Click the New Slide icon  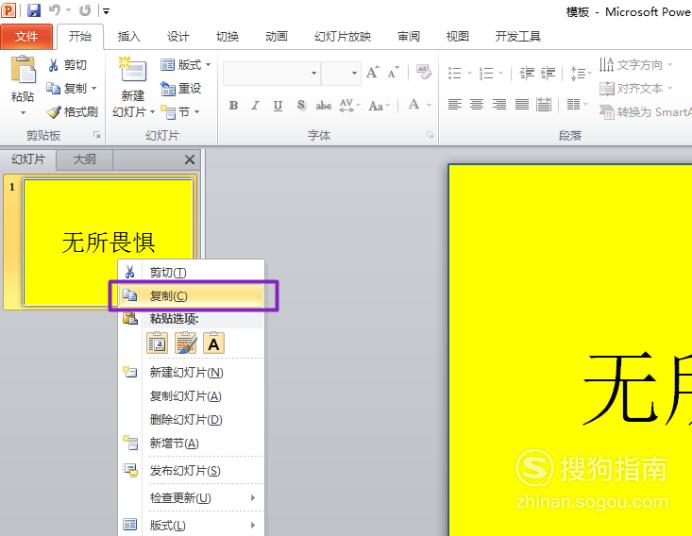click(133, 70)
